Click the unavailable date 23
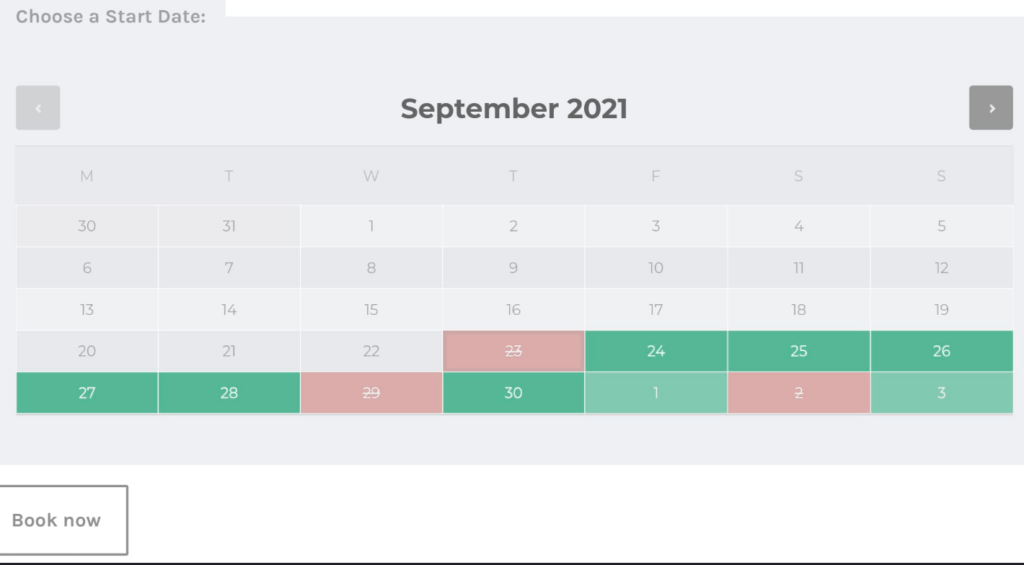Screen dimensions: 1024x565 point(513,351)
